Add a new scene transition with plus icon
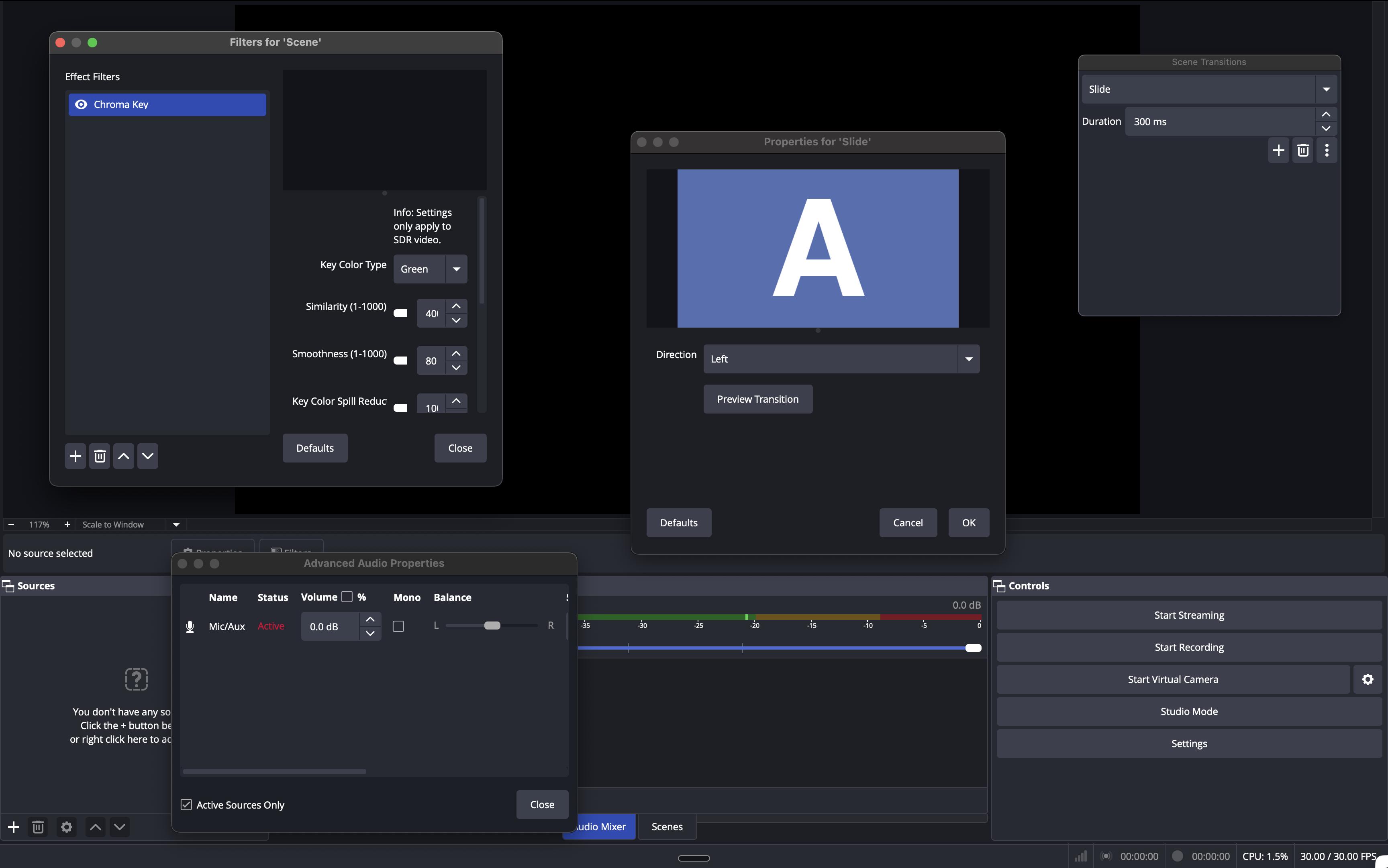 (x=1278, y=150)
